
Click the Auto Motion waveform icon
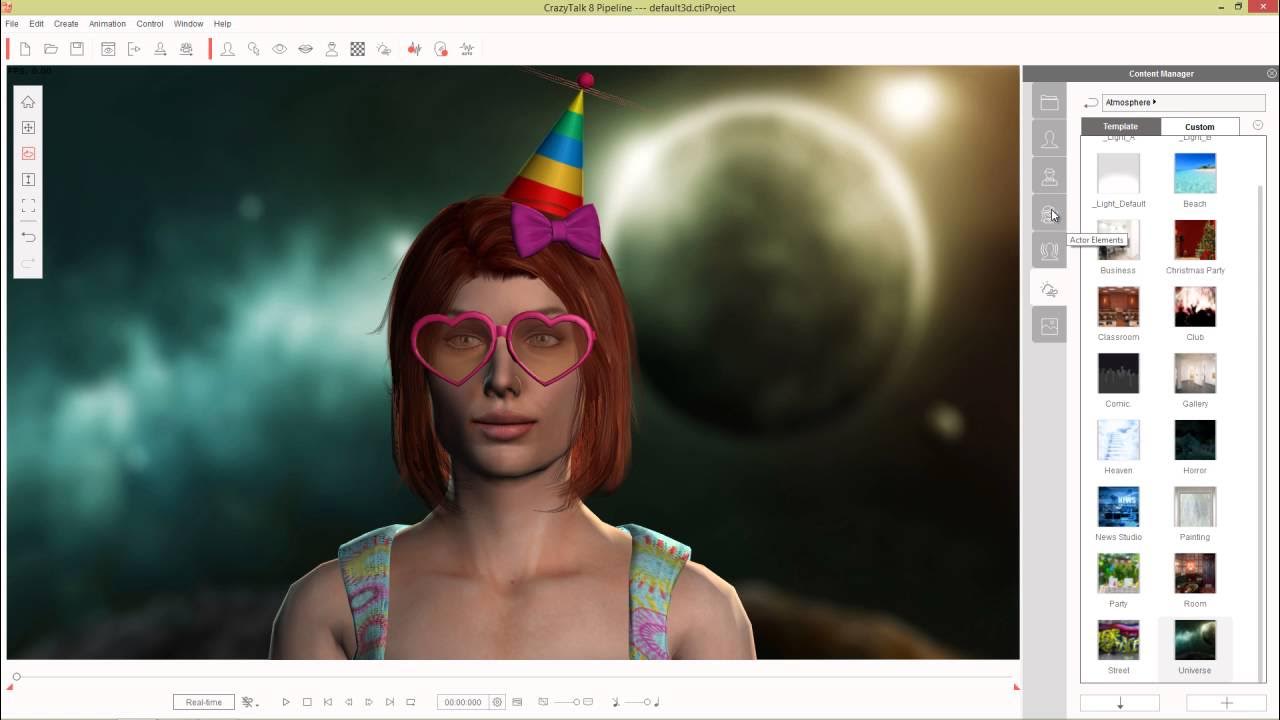467,49
